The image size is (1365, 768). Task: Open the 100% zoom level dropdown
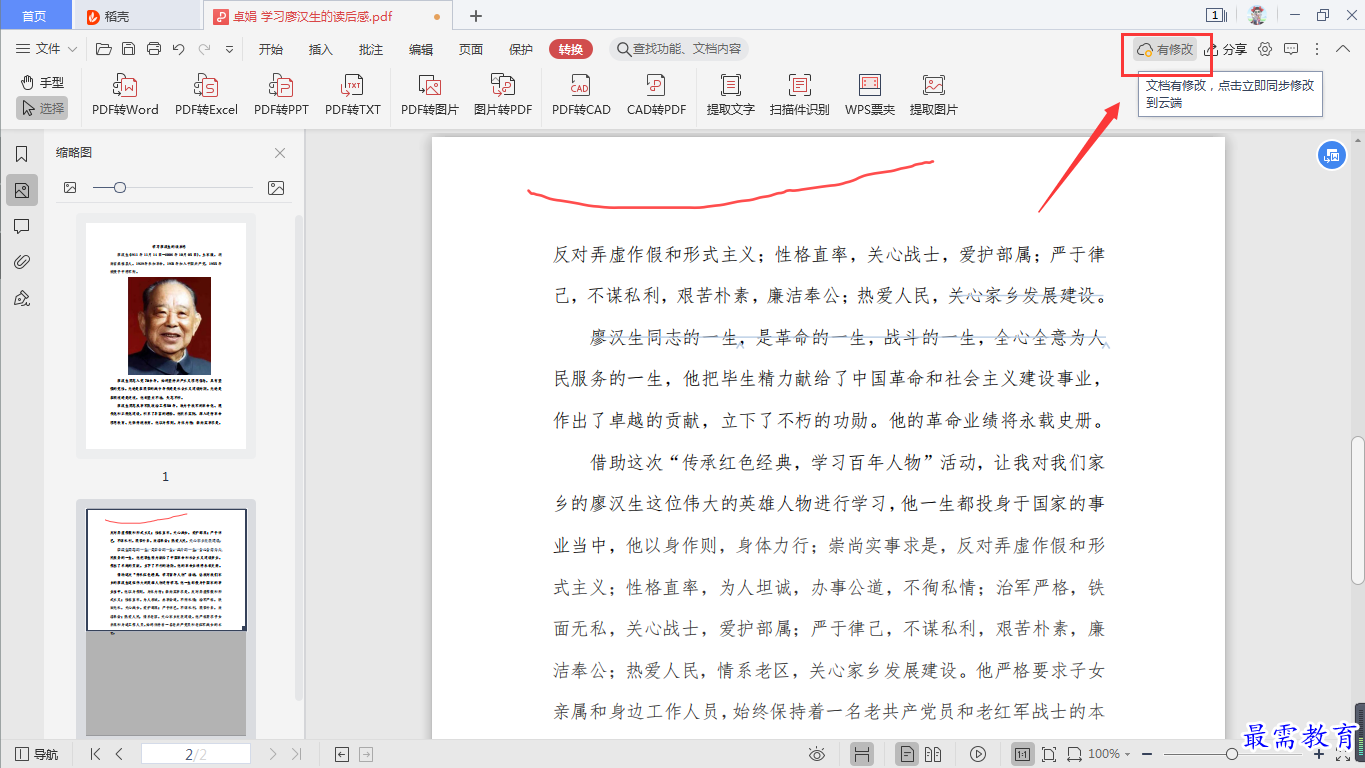(1109, 754)
